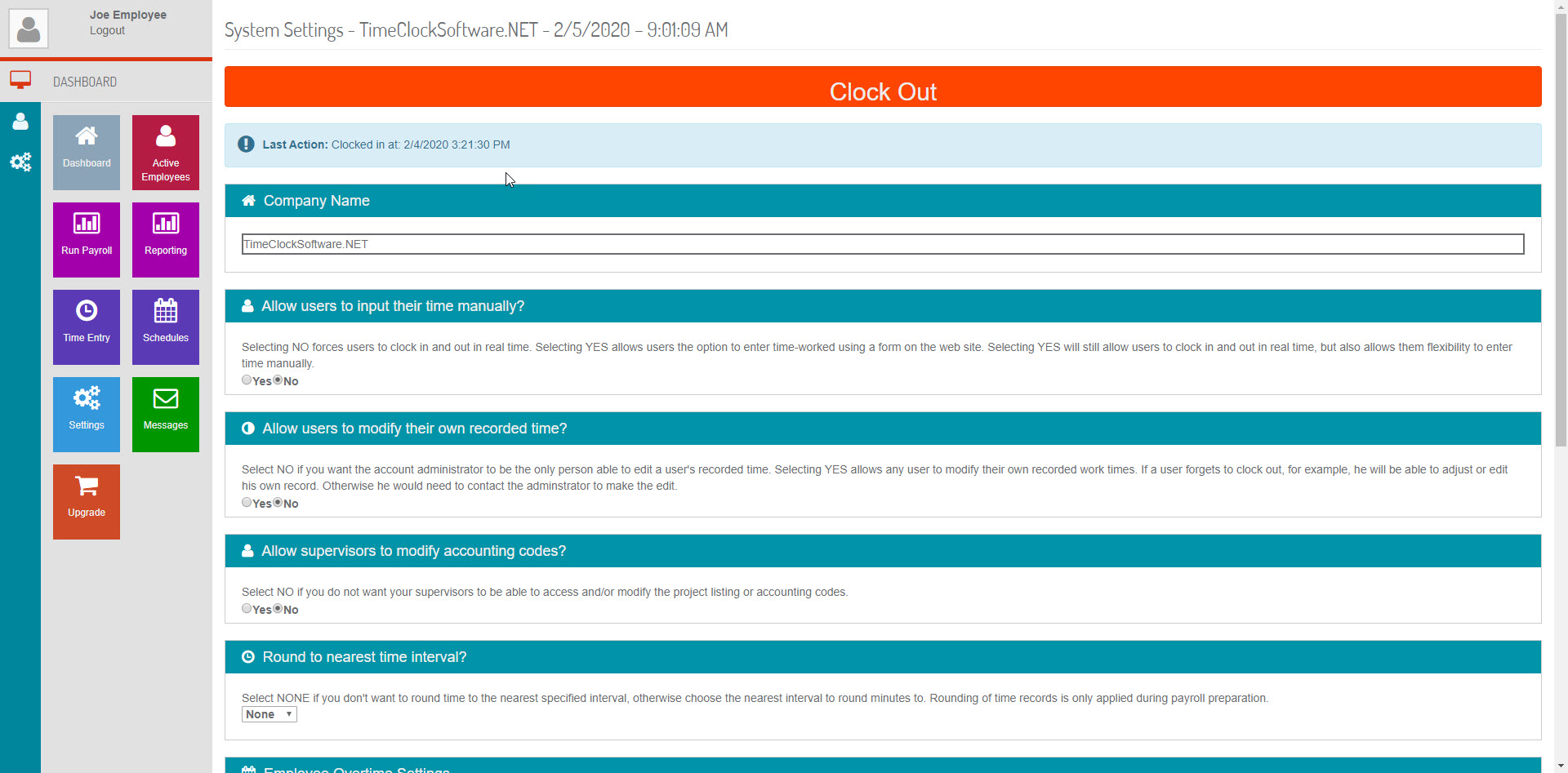1568x773 pixels.
Task: Open the Schedules tile
Action: point(166,327)
